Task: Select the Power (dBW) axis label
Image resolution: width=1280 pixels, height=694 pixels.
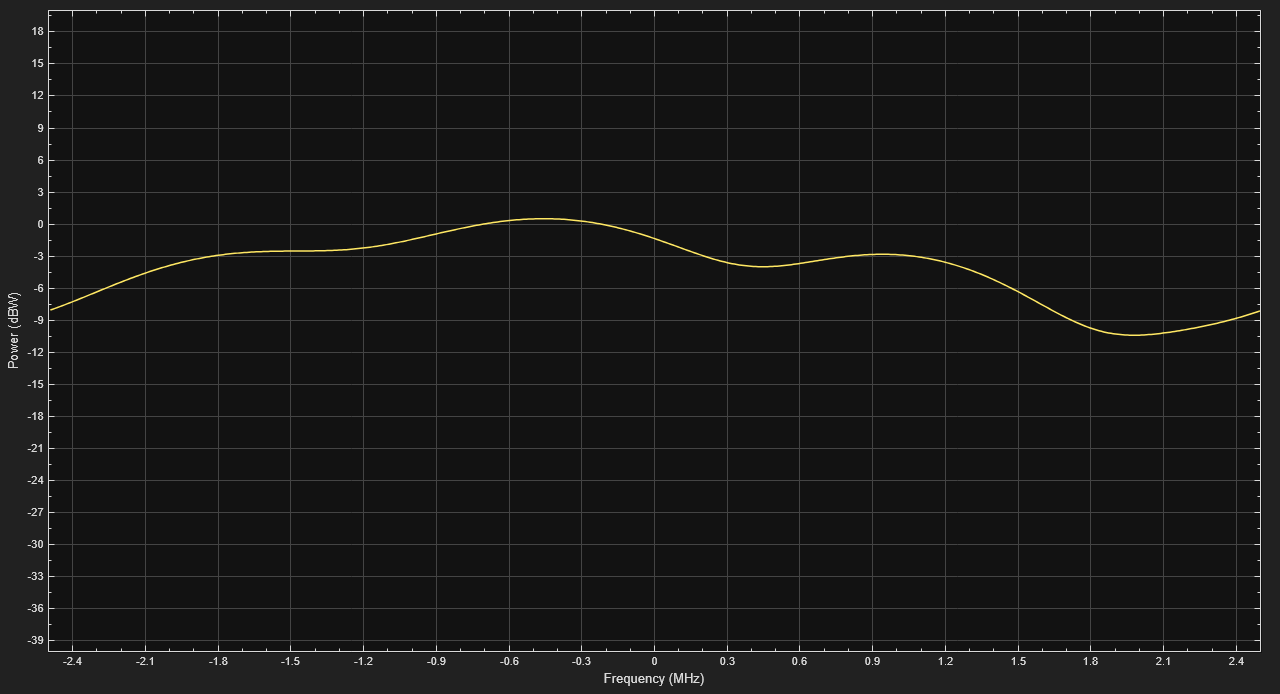Action: [14, 330]
